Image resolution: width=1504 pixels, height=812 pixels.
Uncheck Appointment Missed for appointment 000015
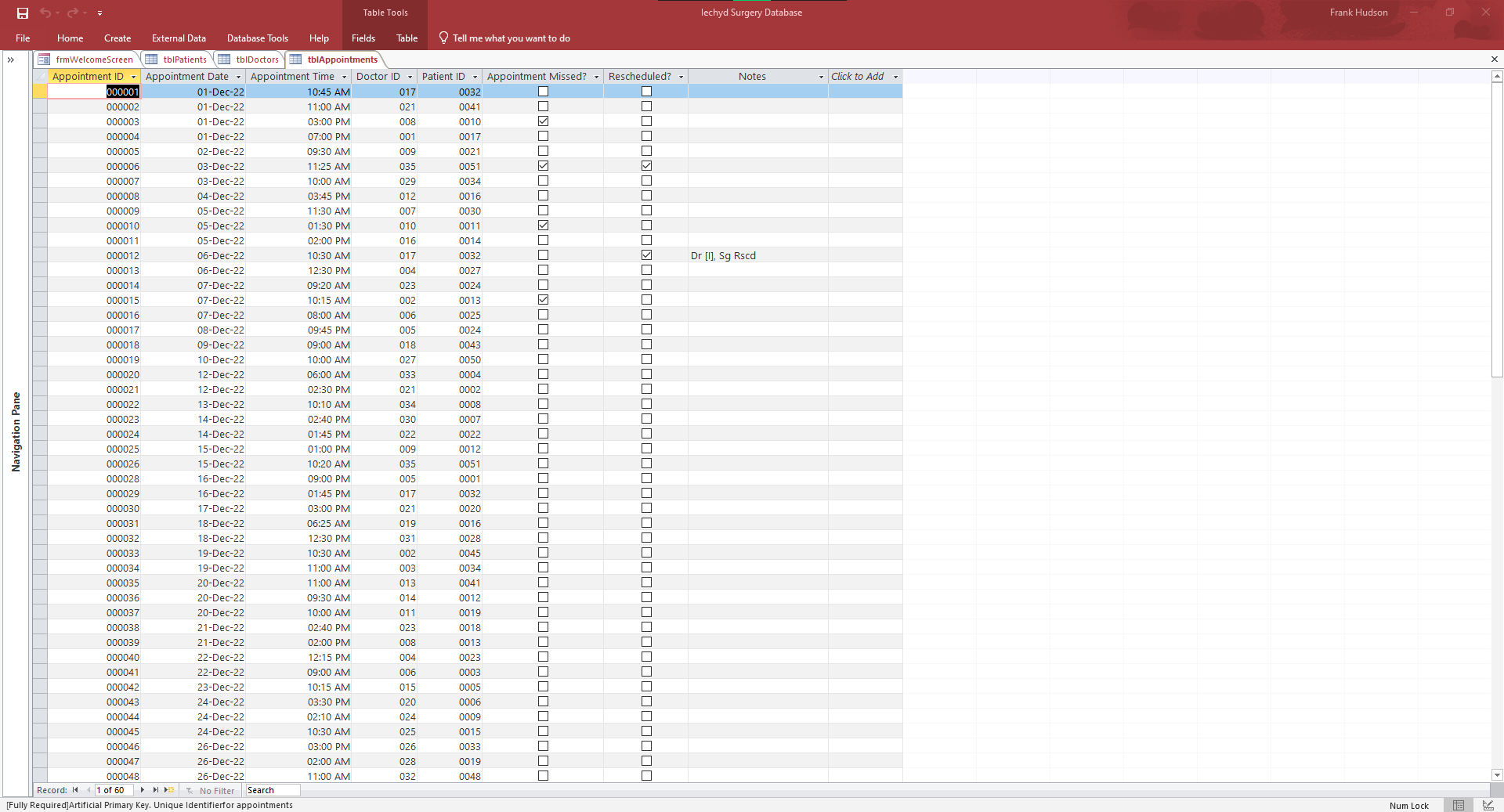point(542,299)
